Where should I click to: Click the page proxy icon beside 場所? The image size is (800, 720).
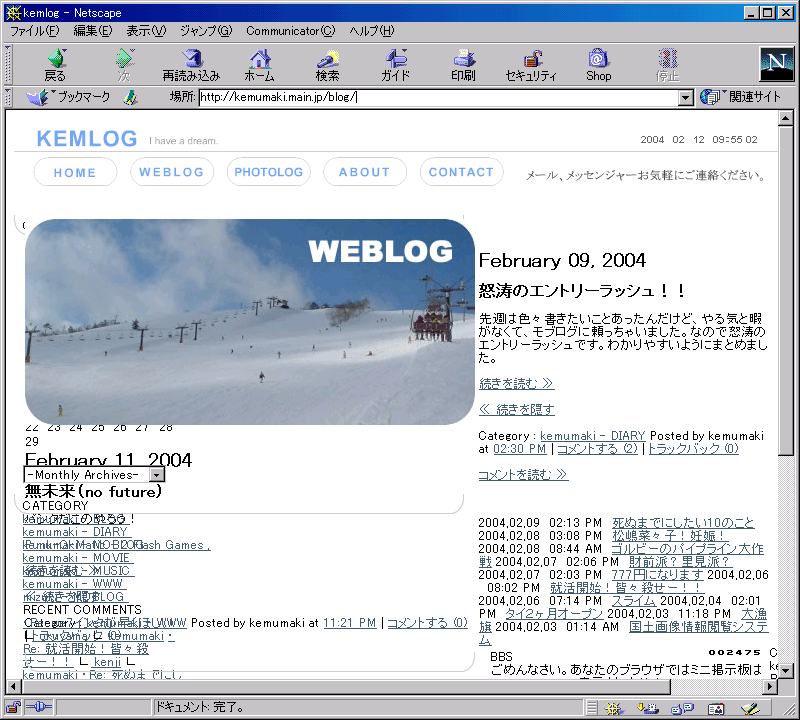pyautogui.click(x=131, y=97)
